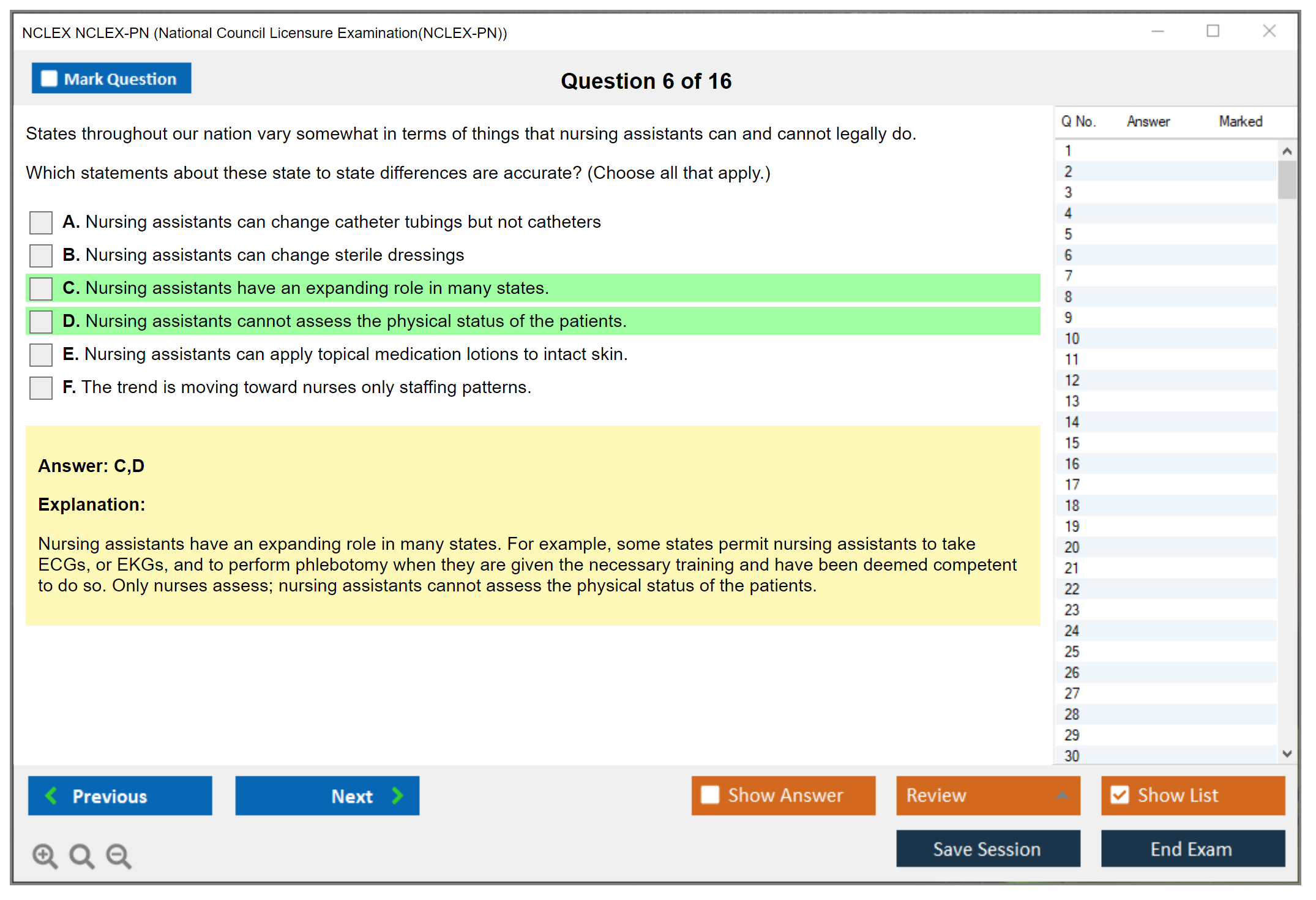Image resolution: width=1316 pixels, height=900 pixels.
Task: Tick the checkbox for option C
Action: coord(41,288)
